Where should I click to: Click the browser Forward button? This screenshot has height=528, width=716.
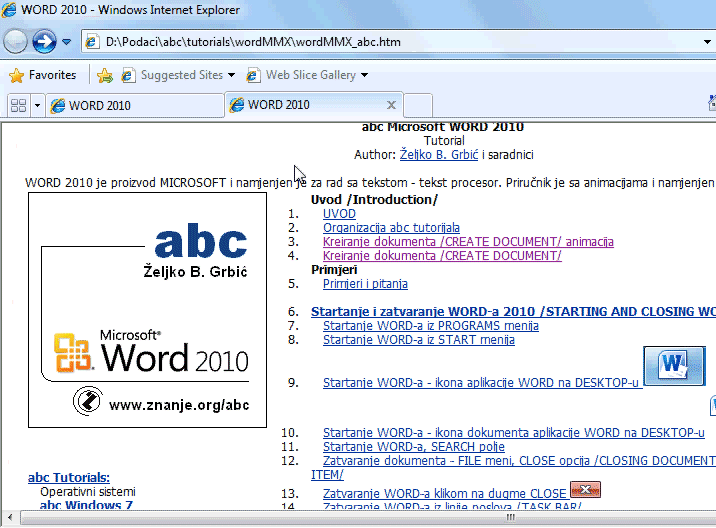44,41
